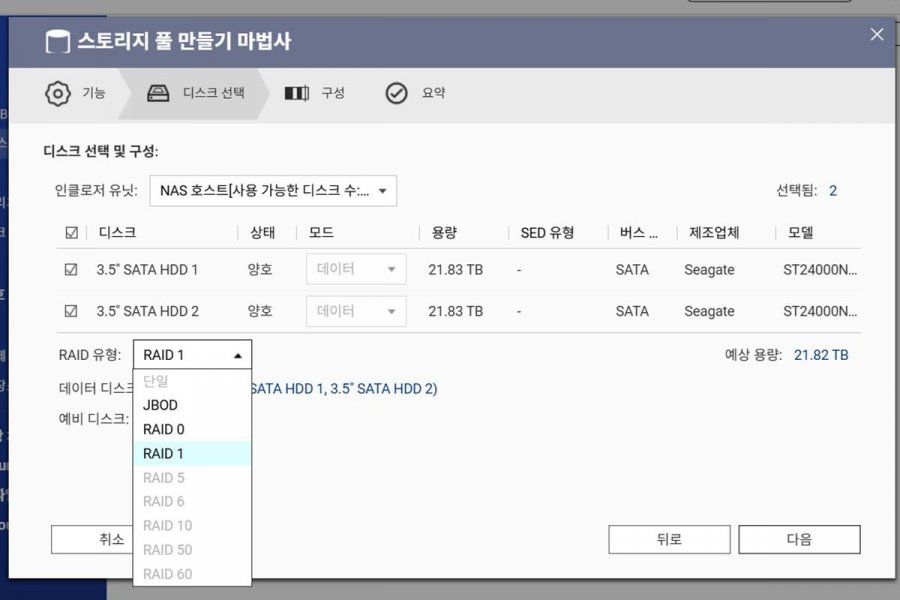Click the SED 유형 column header
This screenshot has height=600, width=900.
coord(547,233)
